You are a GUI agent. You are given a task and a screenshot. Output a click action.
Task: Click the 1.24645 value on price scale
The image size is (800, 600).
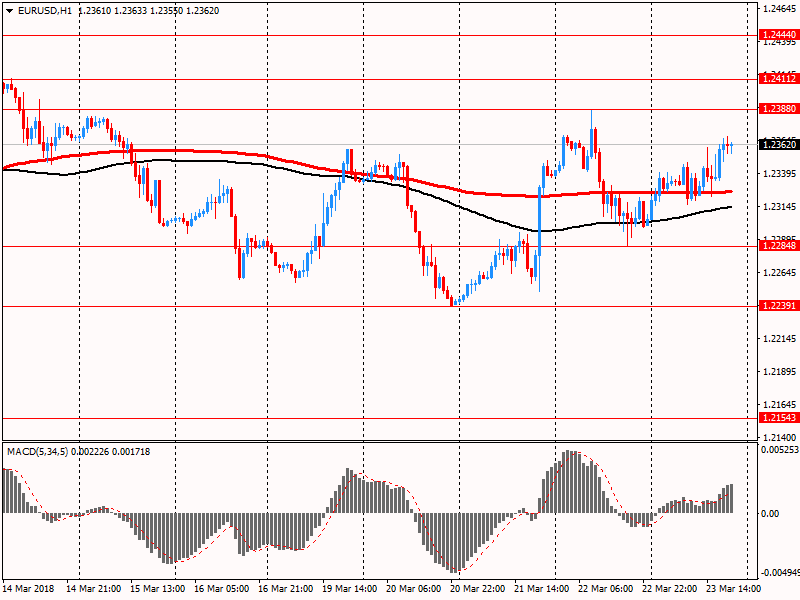(778, 9)
